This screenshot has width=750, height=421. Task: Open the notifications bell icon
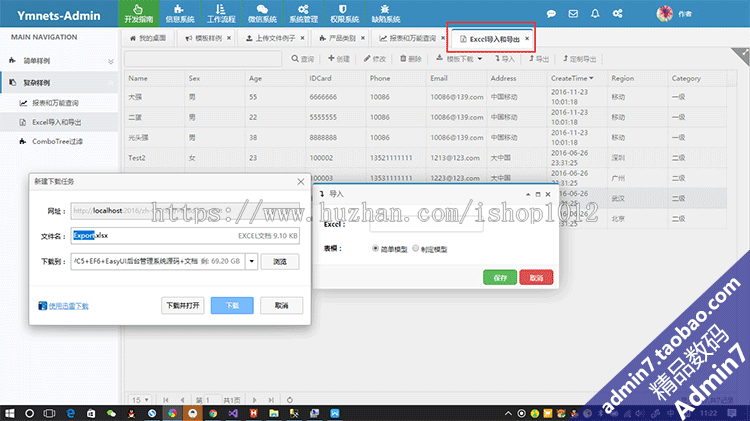[x=595, y=14]
